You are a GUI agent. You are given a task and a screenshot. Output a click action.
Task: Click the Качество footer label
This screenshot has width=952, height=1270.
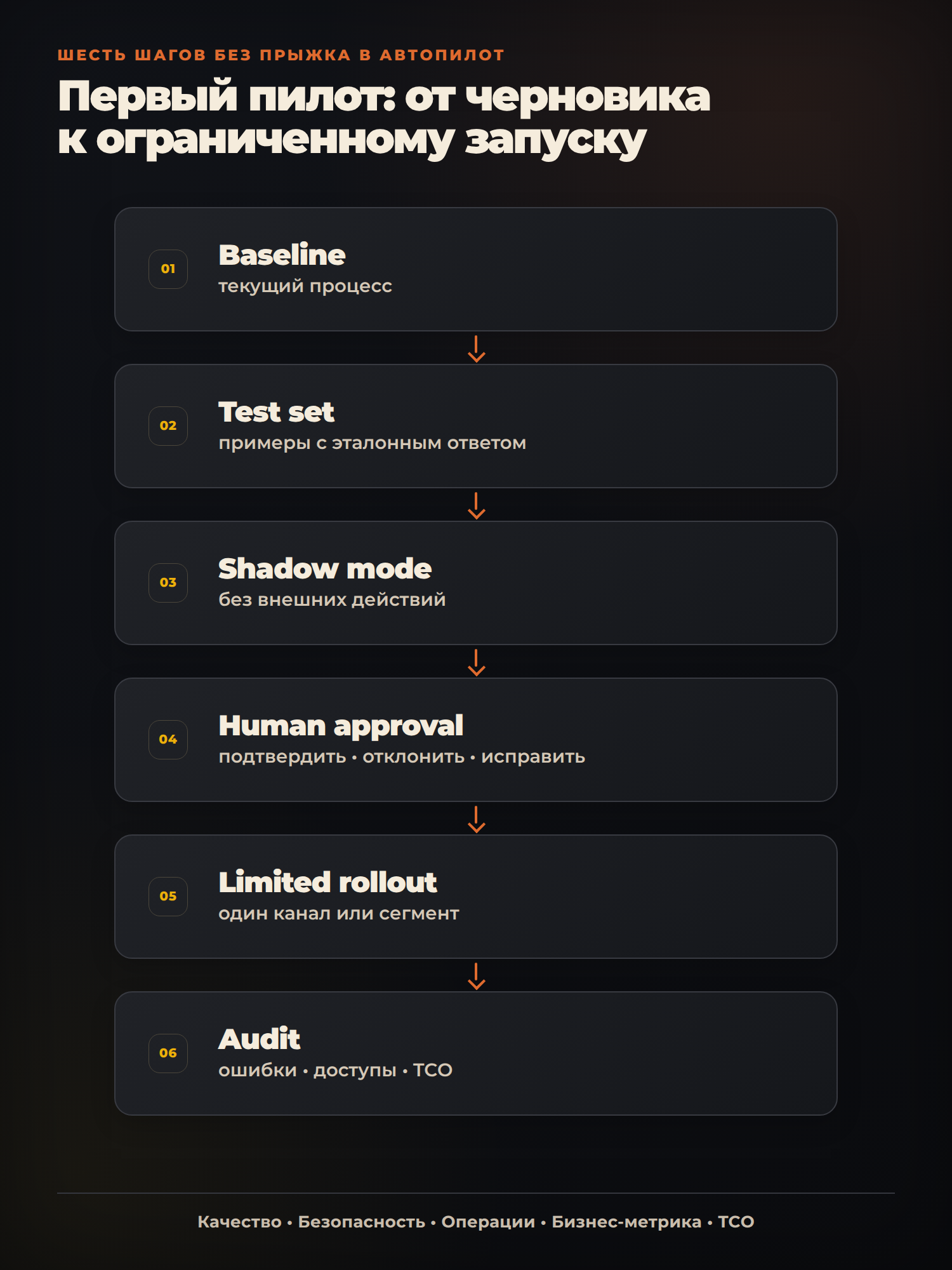[239, 1222]
